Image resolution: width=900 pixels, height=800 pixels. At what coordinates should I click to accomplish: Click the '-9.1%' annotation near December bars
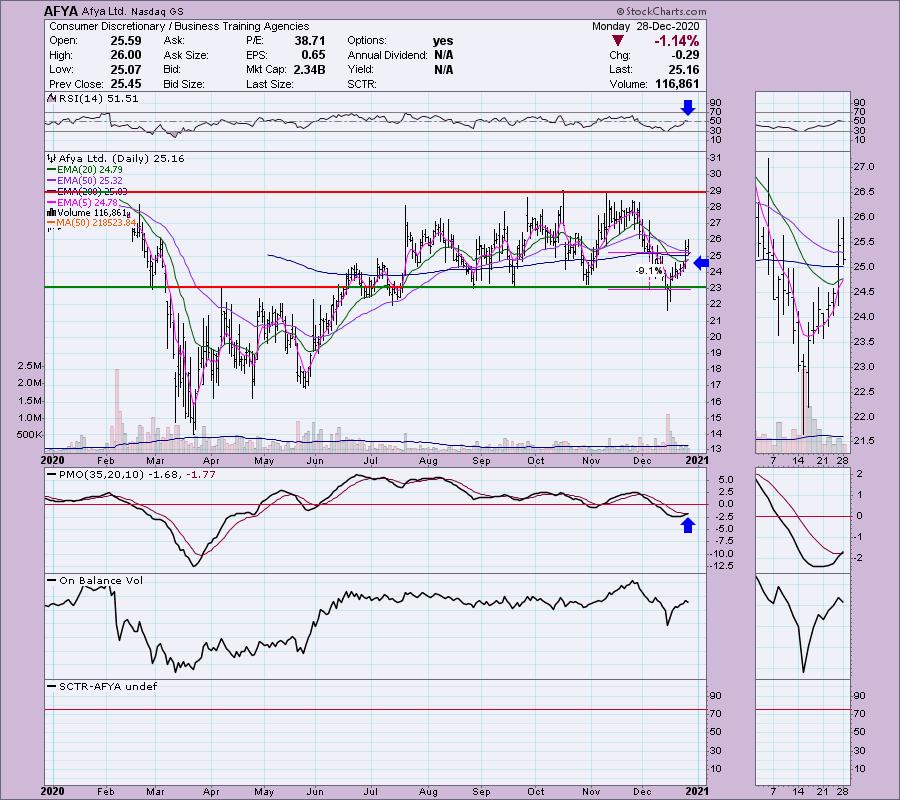point(649,271)
